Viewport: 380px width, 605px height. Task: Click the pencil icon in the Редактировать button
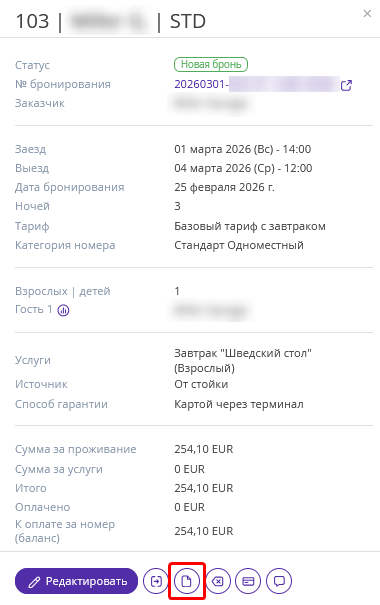click(34, 582)
